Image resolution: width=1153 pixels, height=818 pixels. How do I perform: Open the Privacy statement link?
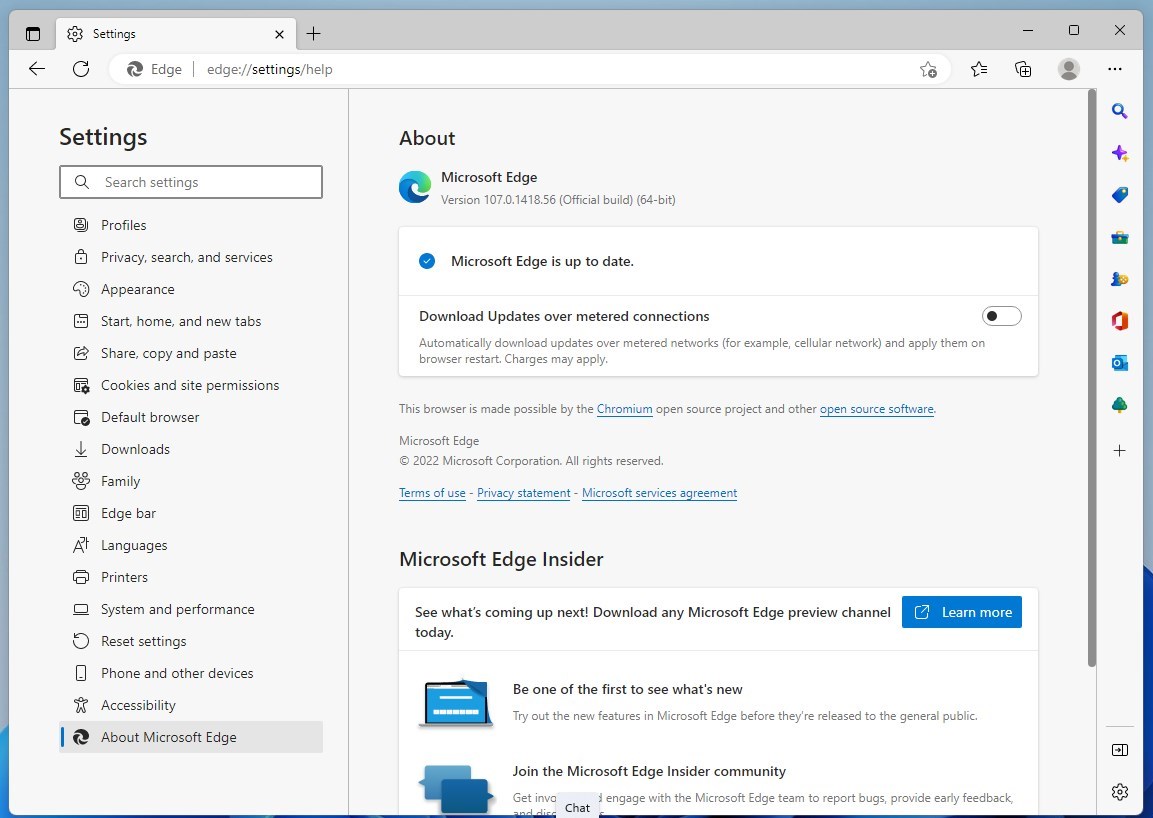pyautogui.click(x=523, y=492)
